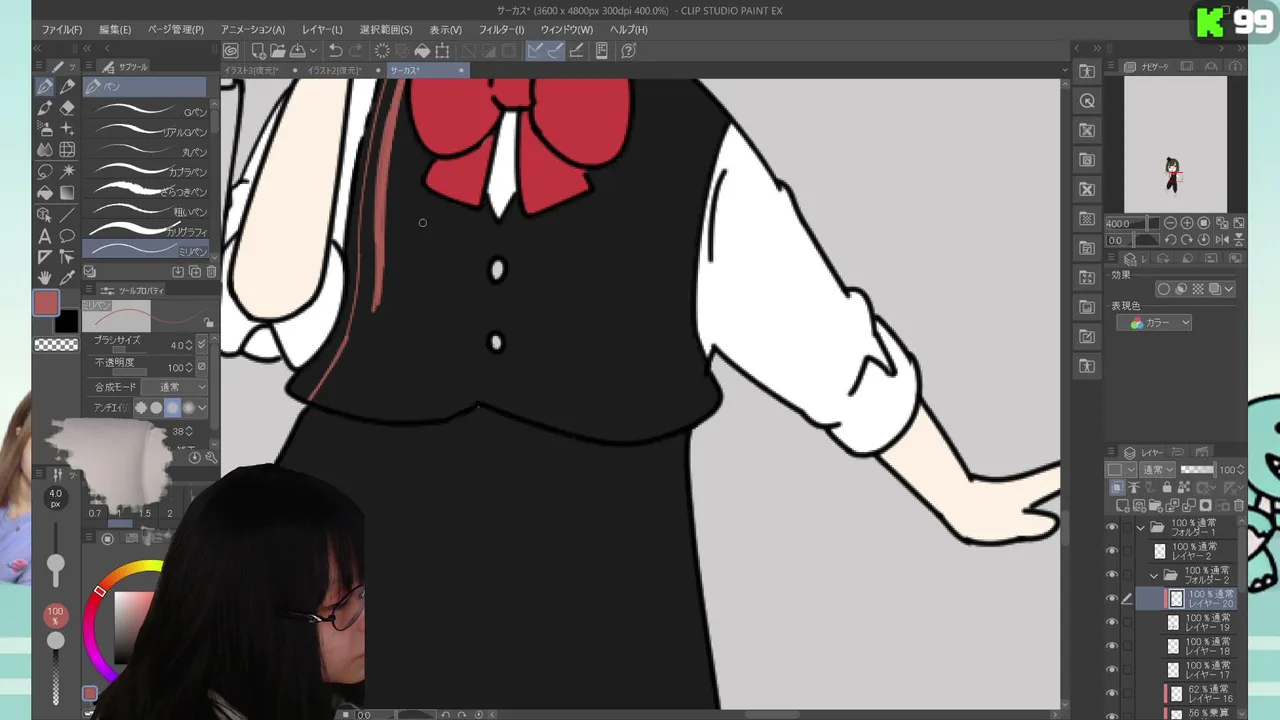Screen dimensions: 1280x720
Task: Collapse フォルダー 2 folder
Action: tap(1154, 575)
